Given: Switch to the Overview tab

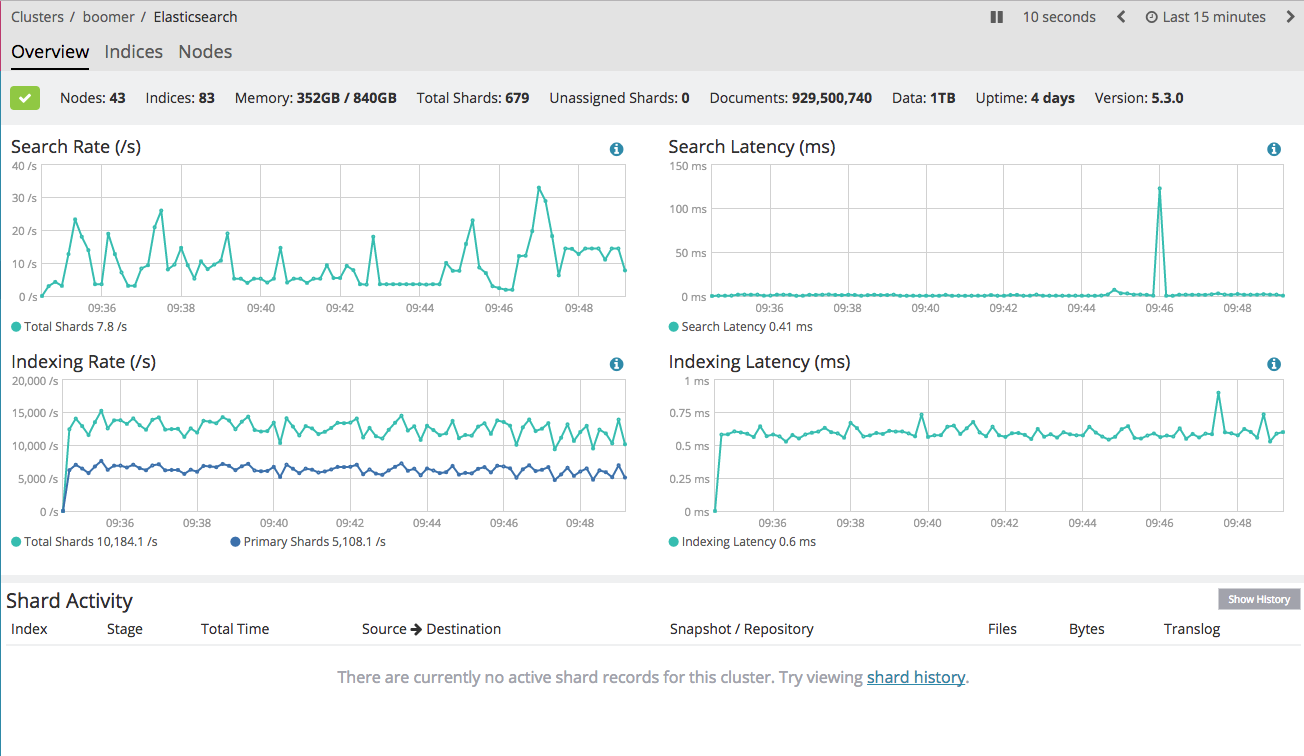Looking at the screenshot, I should coord(50,52).
